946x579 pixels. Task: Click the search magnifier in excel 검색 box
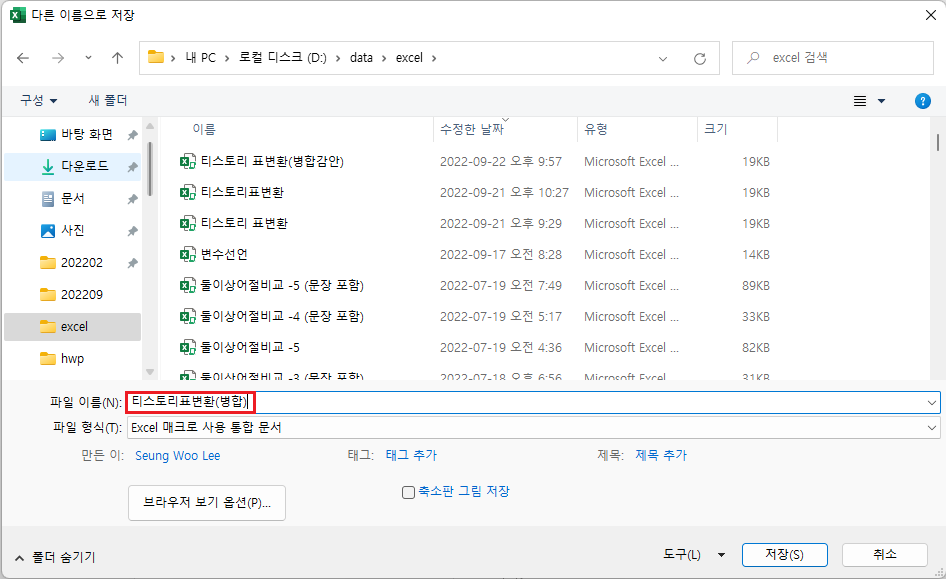point(753,58)
